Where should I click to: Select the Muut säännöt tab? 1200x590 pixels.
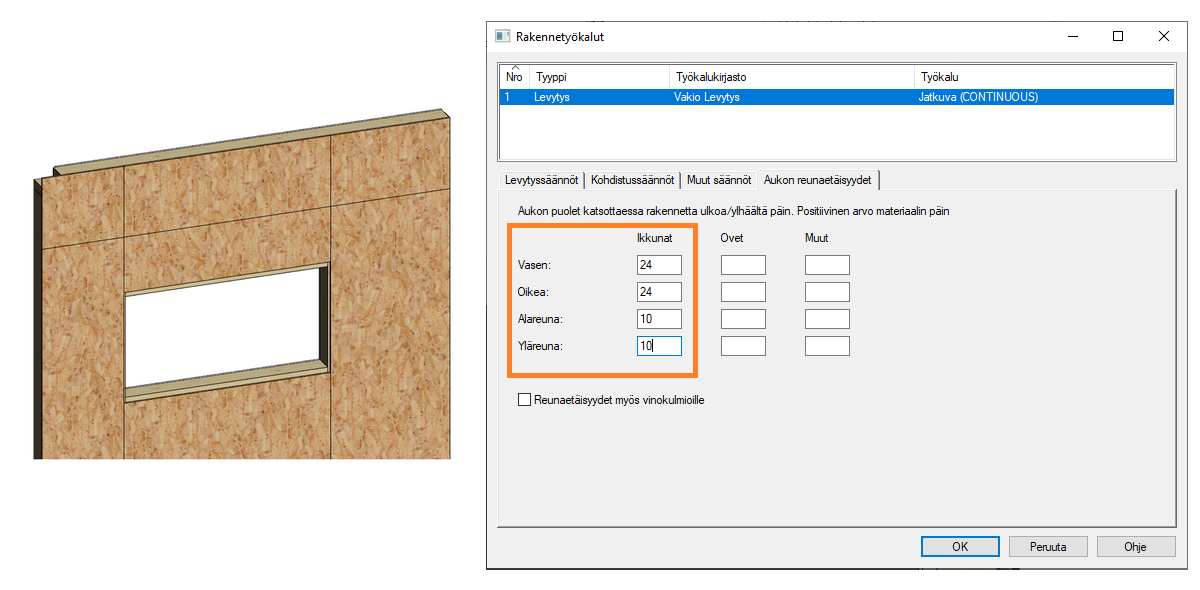pos(718,180)
